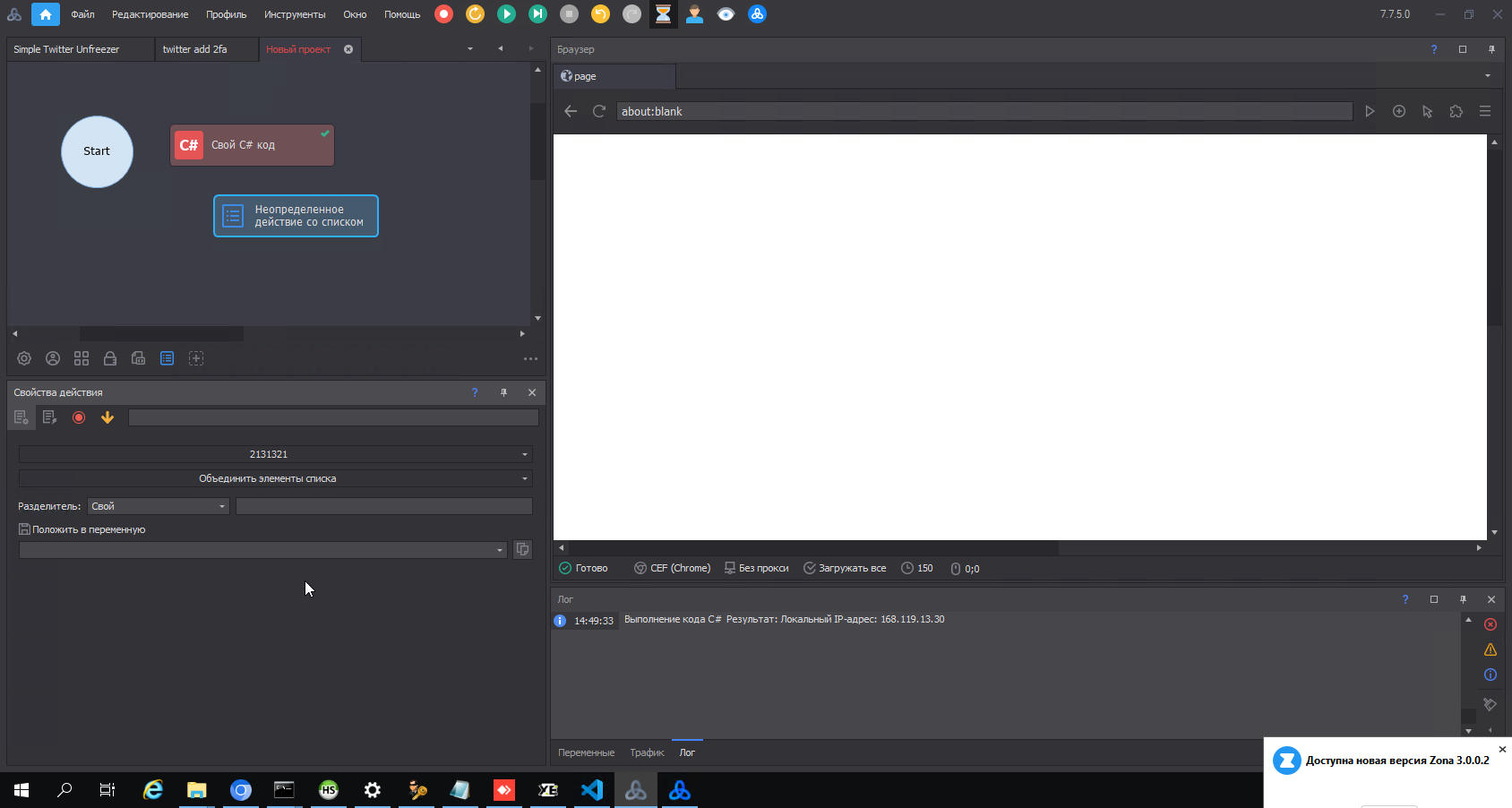Click the browser back arrow
Screen dimensions: 1512x808
coord(571,111)
